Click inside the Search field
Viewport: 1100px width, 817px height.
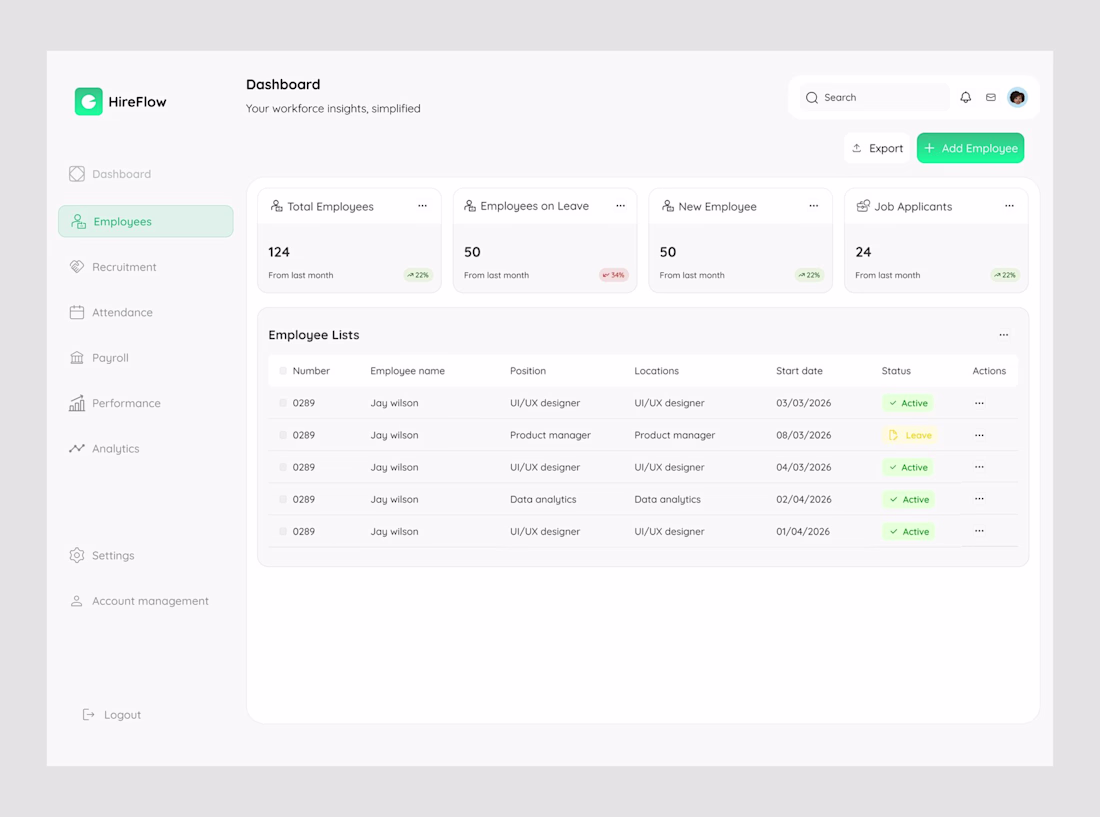click(x=874, y=97)
